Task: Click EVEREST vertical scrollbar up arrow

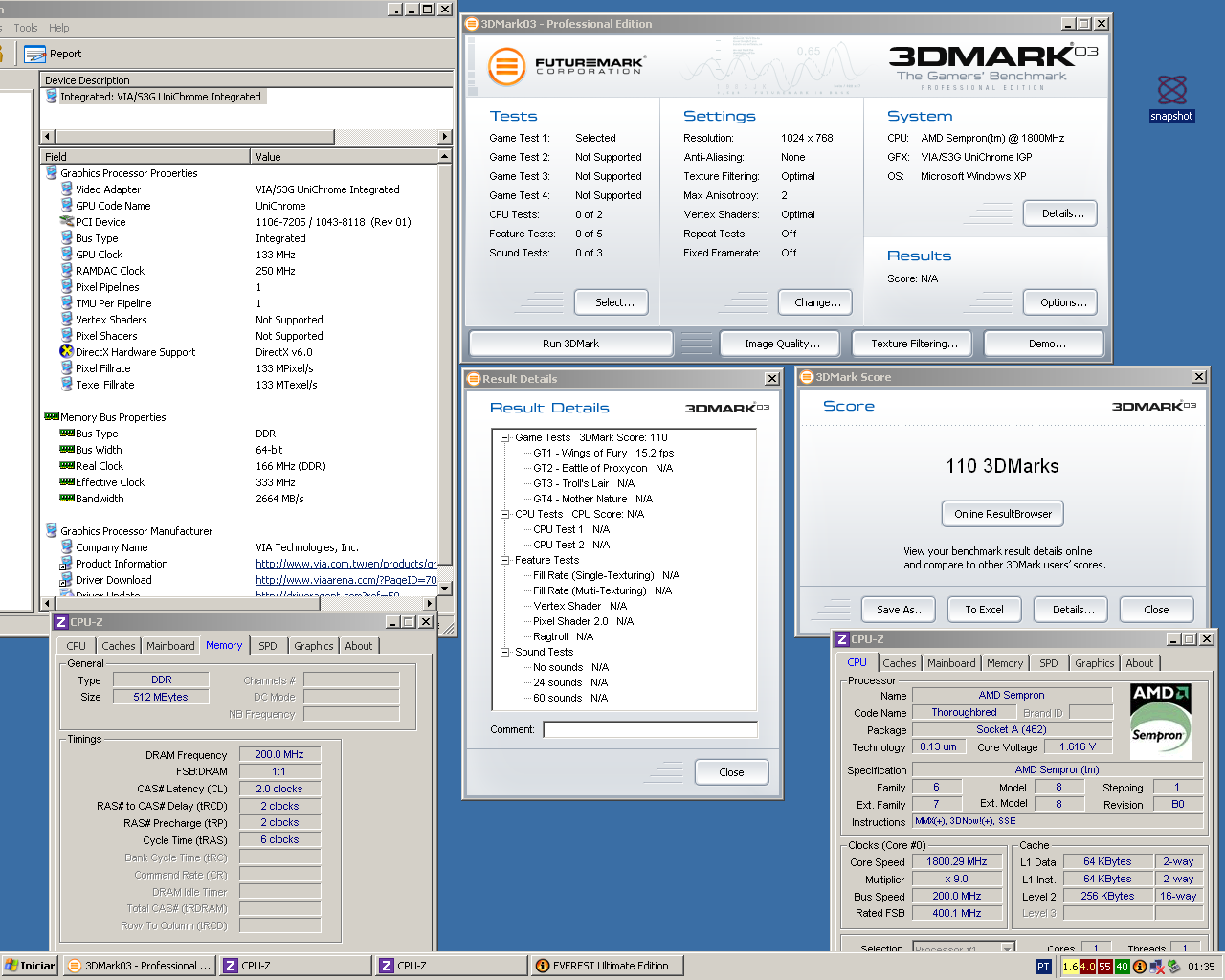Action: pos(444,156)
